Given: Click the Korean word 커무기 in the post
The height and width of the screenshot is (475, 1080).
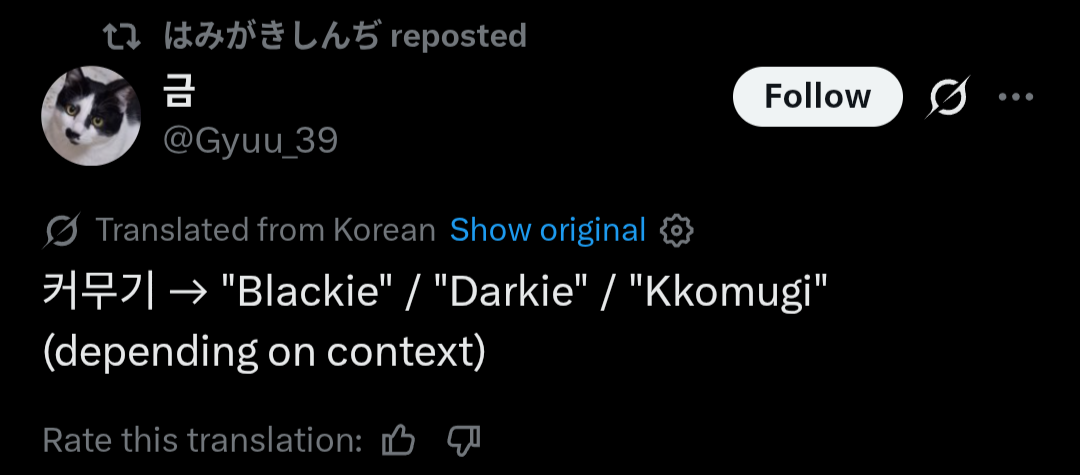Looking at the screenshot, I should 98,295.
